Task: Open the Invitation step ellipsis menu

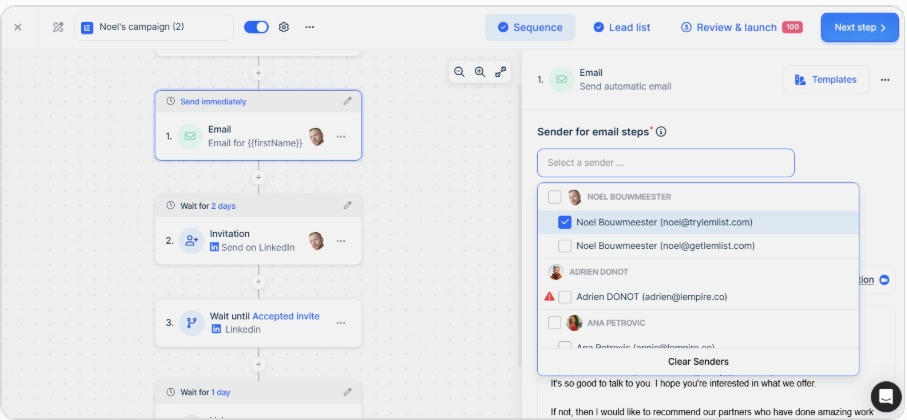Action: pyautogui.click(x=341, y=241)
